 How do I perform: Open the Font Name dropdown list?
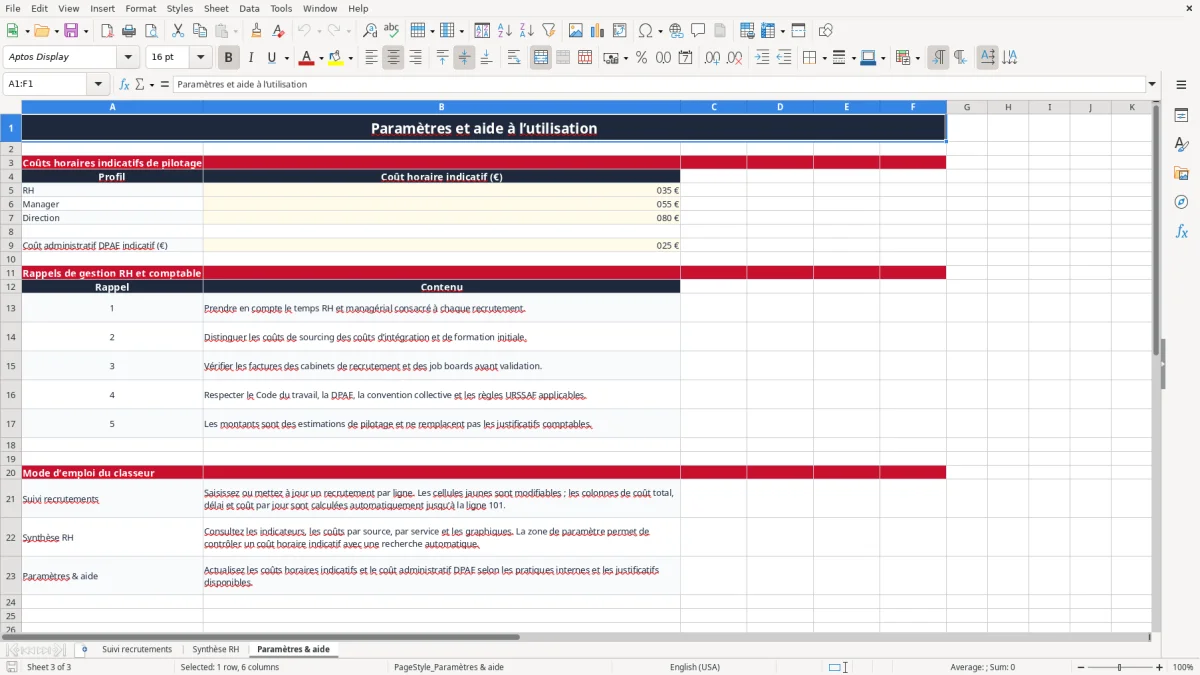pos(128,57)
